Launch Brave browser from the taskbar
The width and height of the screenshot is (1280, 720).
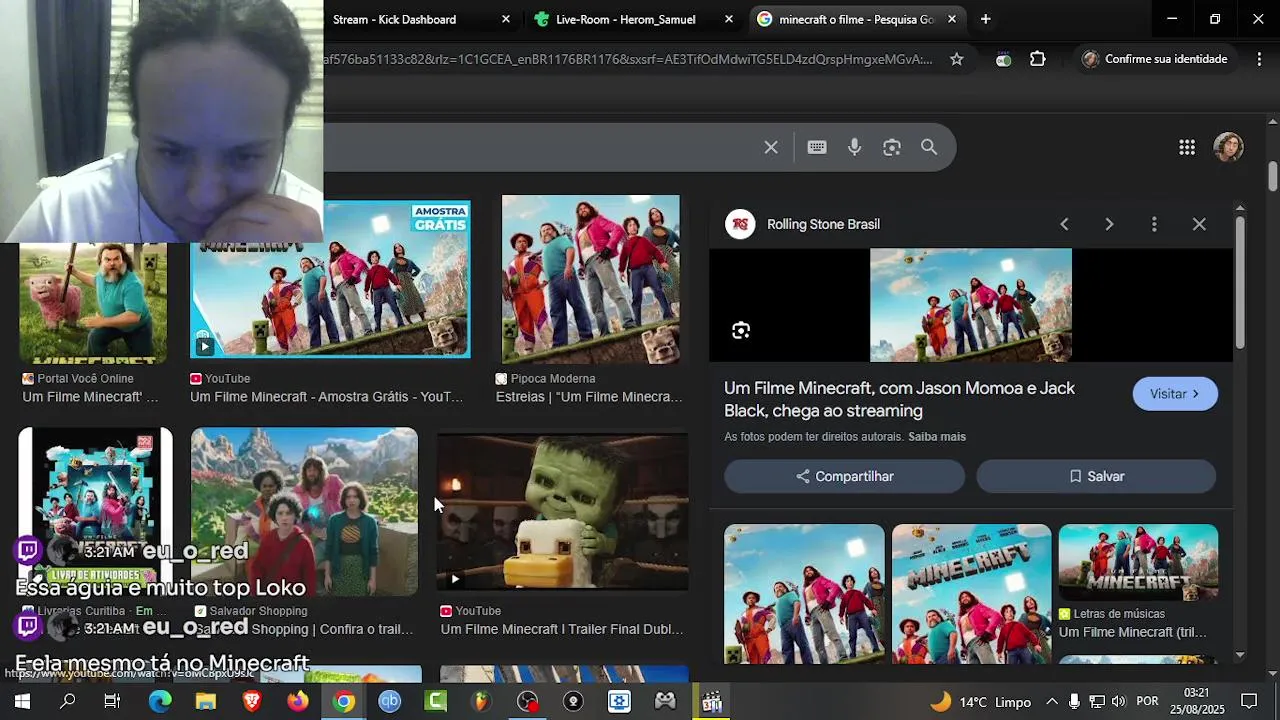[252, 702]
